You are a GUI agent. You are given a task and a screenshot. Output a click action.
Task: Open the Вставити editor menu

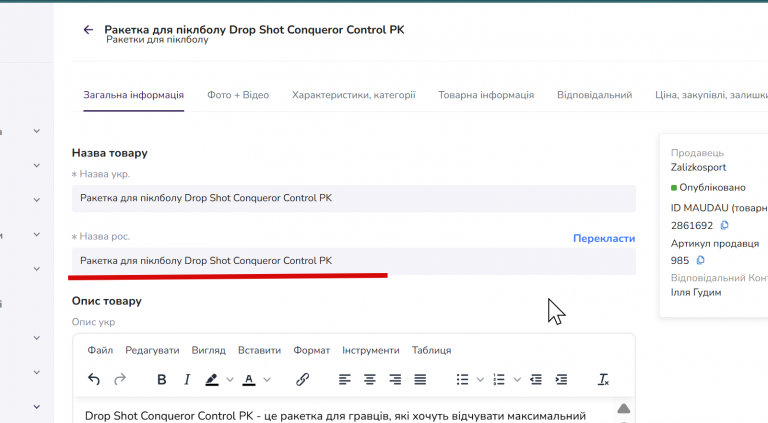260,351
